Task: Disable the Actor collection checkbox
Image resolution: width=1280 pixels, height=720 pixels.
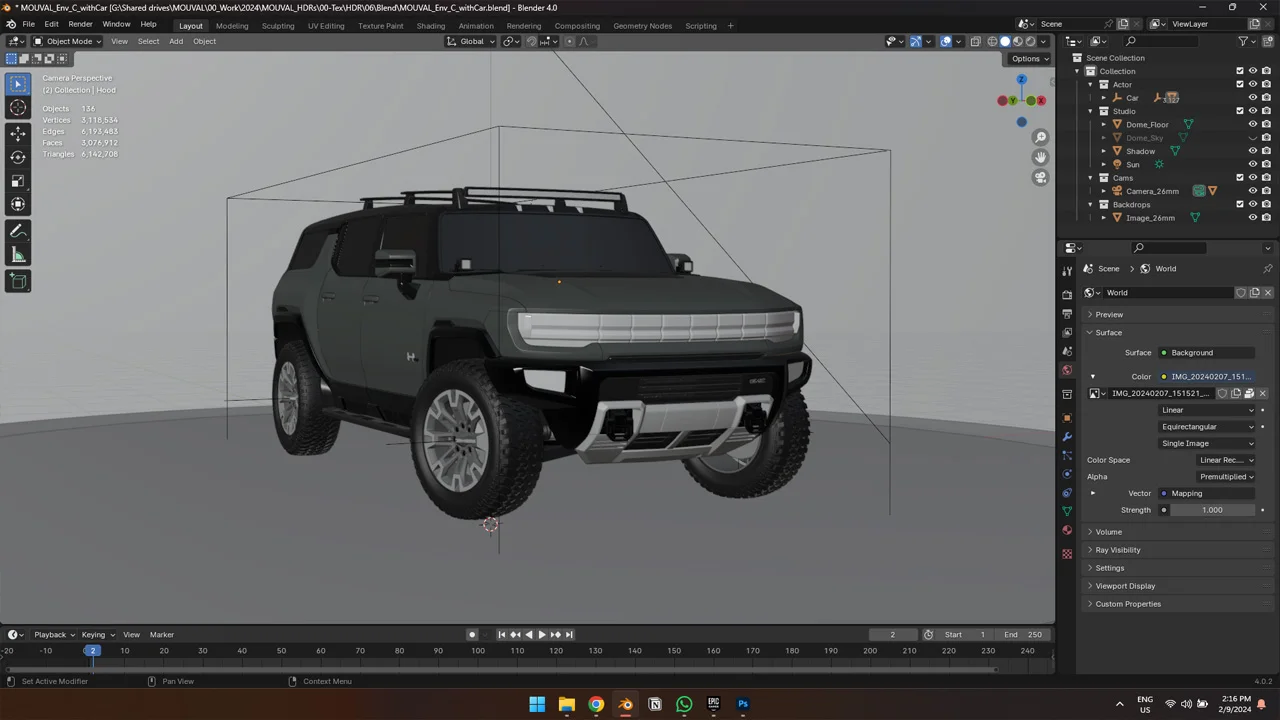Action: point(1240,84)
